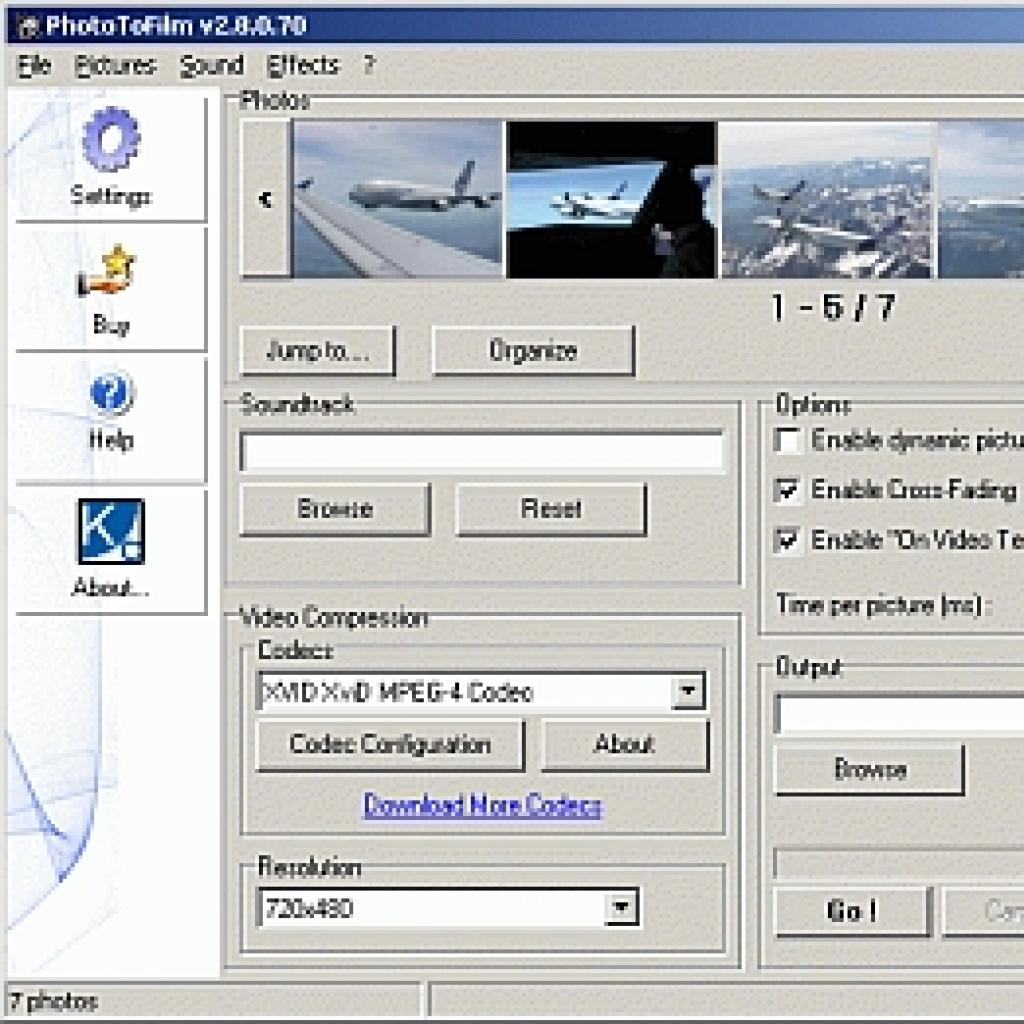Toggle the Enable Cross-Fading checkbox
The image size is (1024, 1024).
click(x=787, y=490)
